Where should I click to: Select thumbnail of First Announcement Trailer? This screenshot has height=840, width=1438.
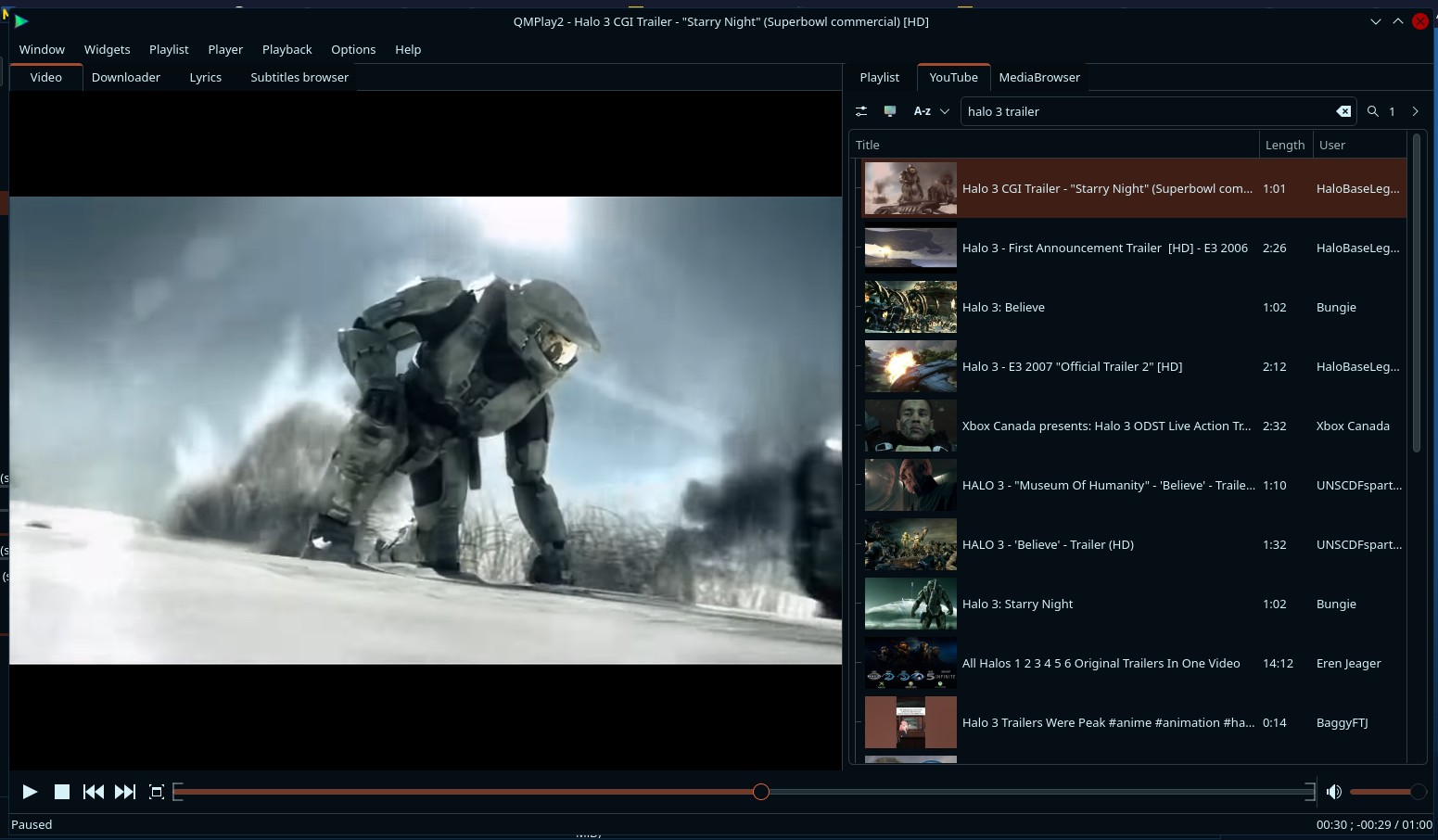[910, 248]
